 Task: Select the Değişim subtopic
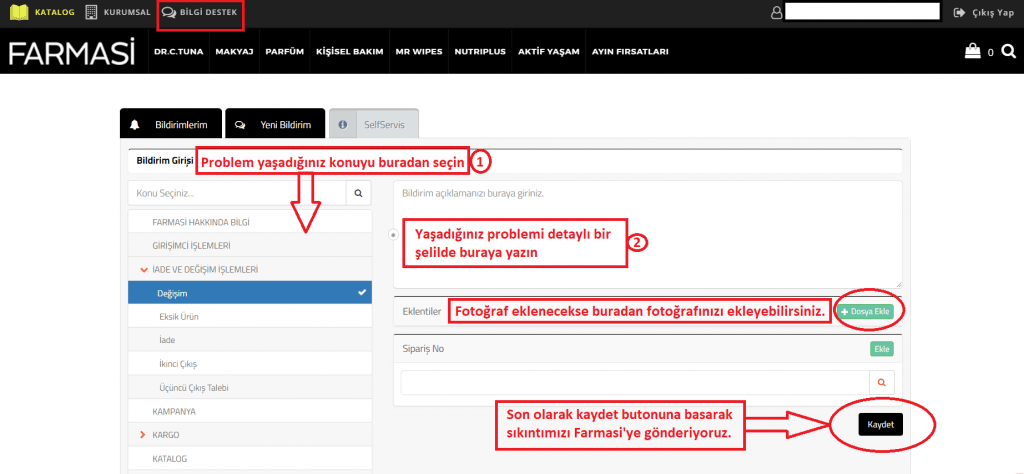(x=250, y=293)
